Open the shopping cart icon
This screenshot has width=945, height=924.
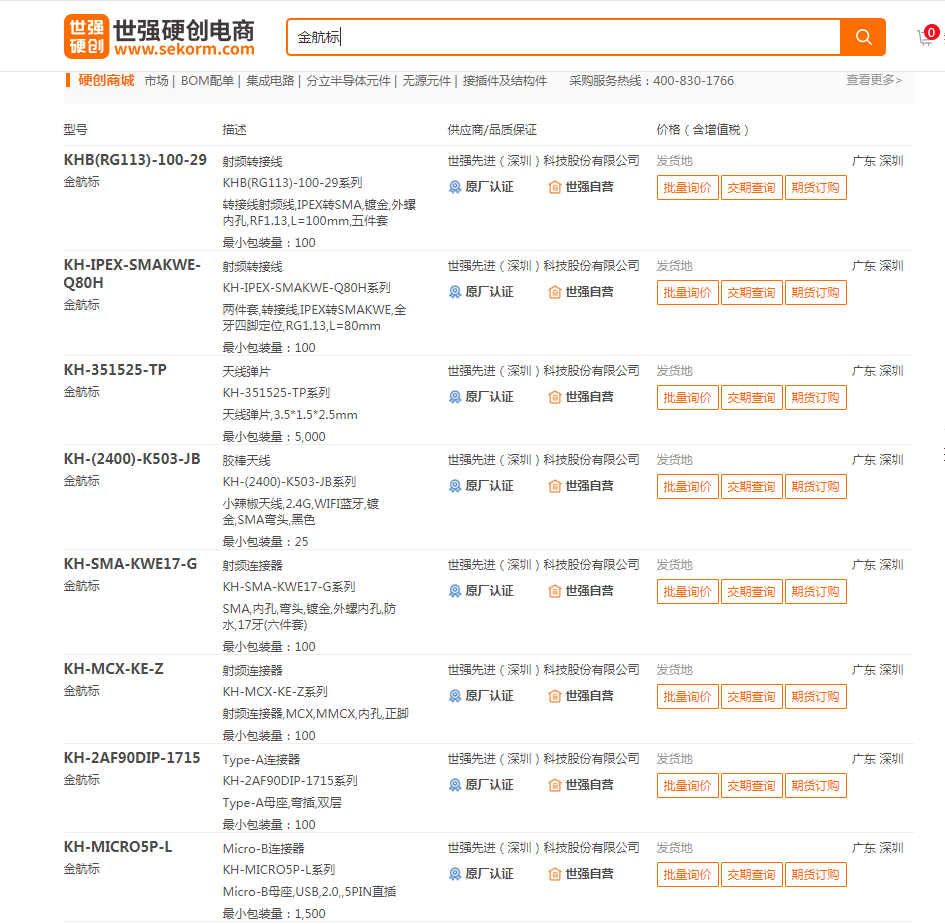pos(926,37)
